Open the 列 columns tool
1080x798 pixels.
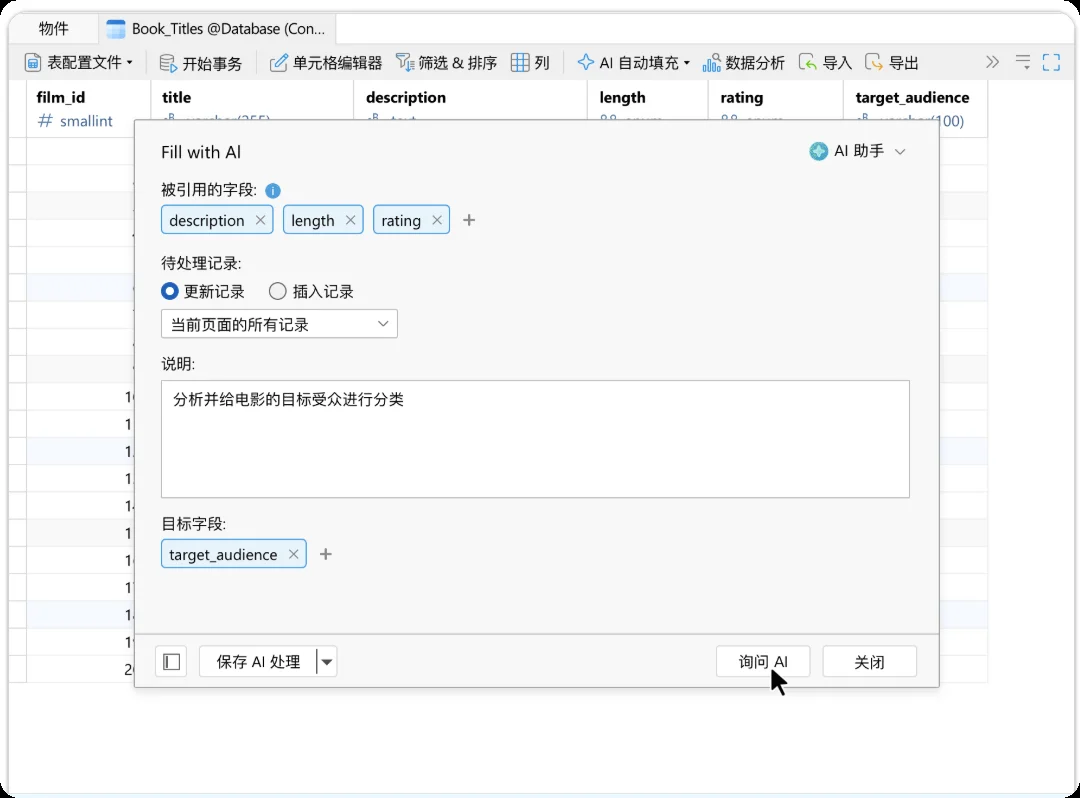(530, 63)
